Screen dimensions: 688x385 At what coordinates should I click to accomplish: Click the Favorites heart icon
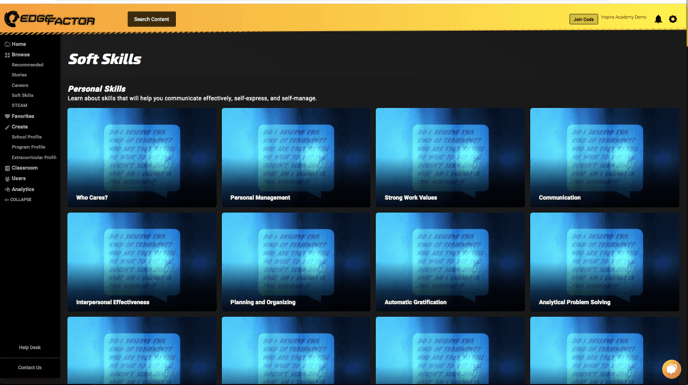pyautogui.click(x=7, y=116)
